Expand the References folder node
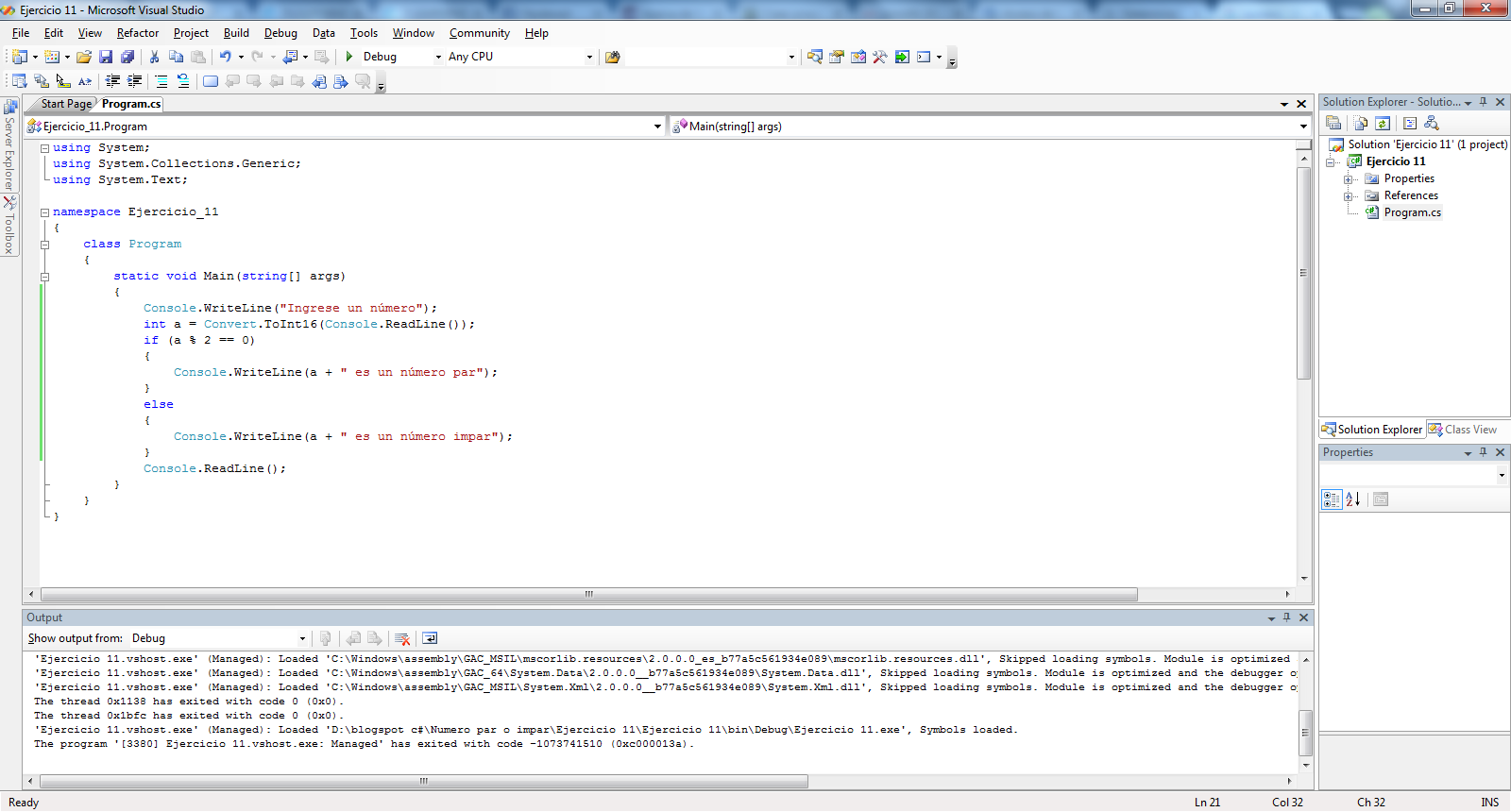The width and height of the screenshot is (1511, 812). (1349, 196)
